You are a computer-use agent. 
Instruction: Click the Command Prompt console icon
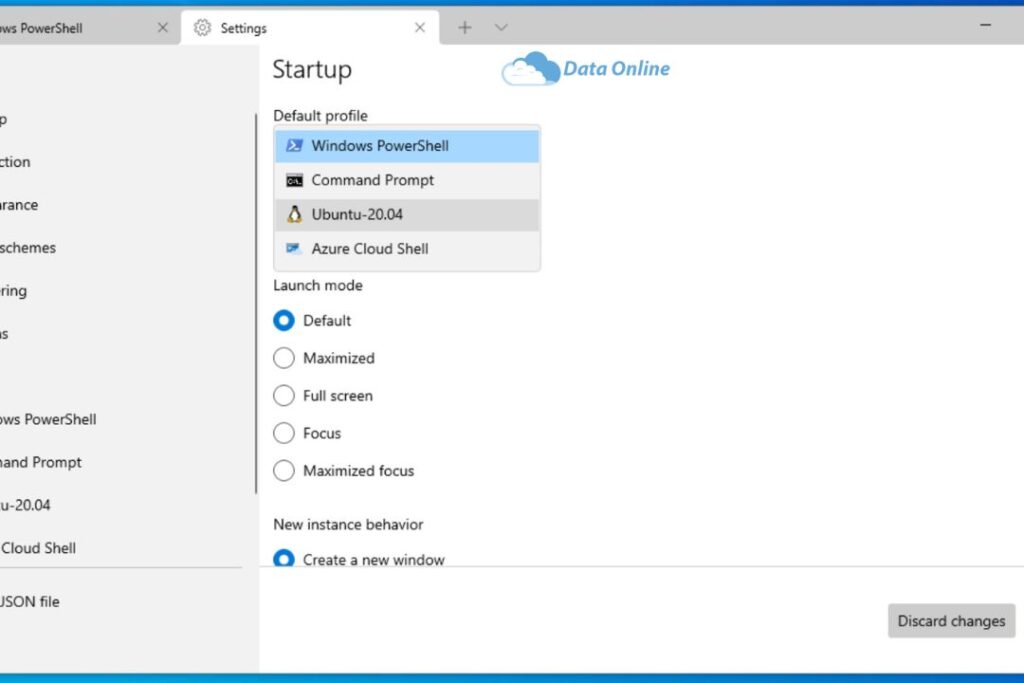pyautogui.click(x=295, y=180)
